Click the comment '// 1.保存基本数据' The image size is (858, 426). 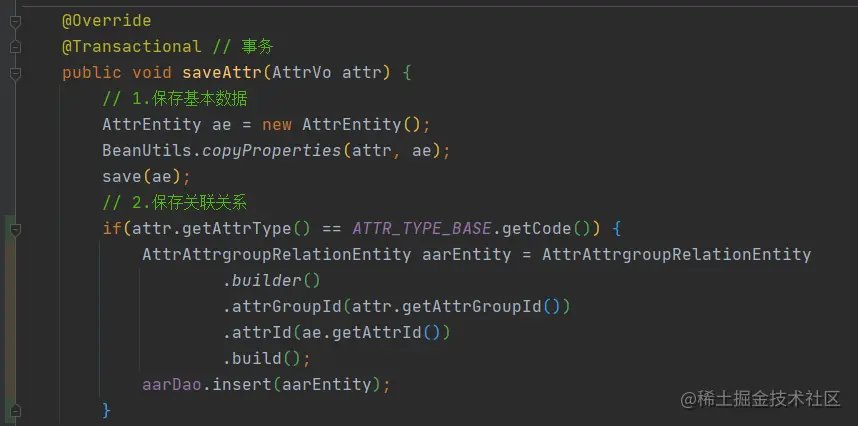pyautogui.click(x=175, y=98)
